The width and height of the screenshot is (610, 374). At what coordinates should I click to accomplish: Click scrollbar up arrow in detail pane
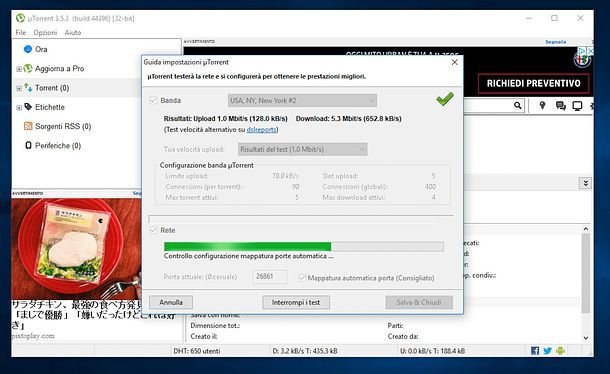[585, 229]
